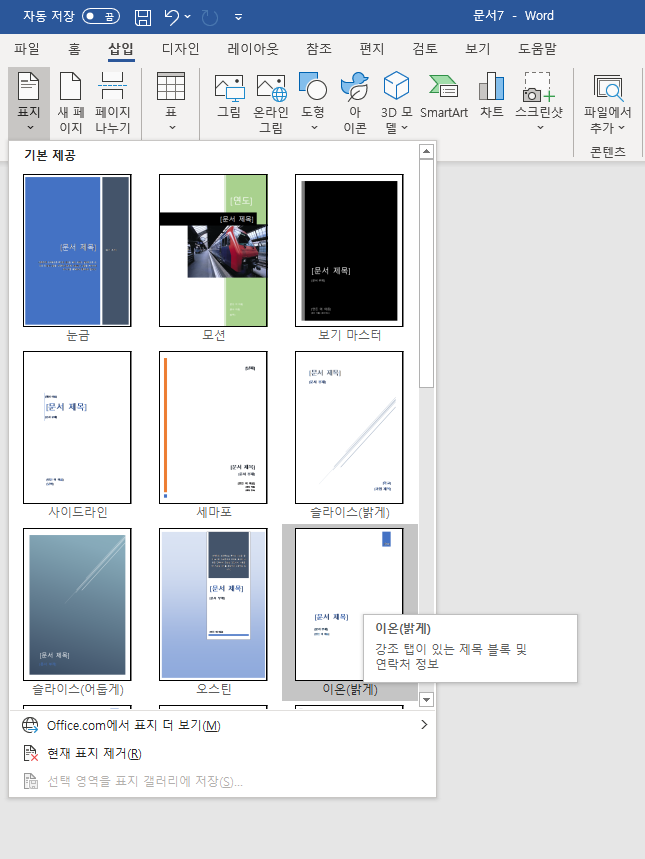Screen dimensions: 645x859
Task: Click 현재 표지 제거 menu item
Action: (222, 753)
